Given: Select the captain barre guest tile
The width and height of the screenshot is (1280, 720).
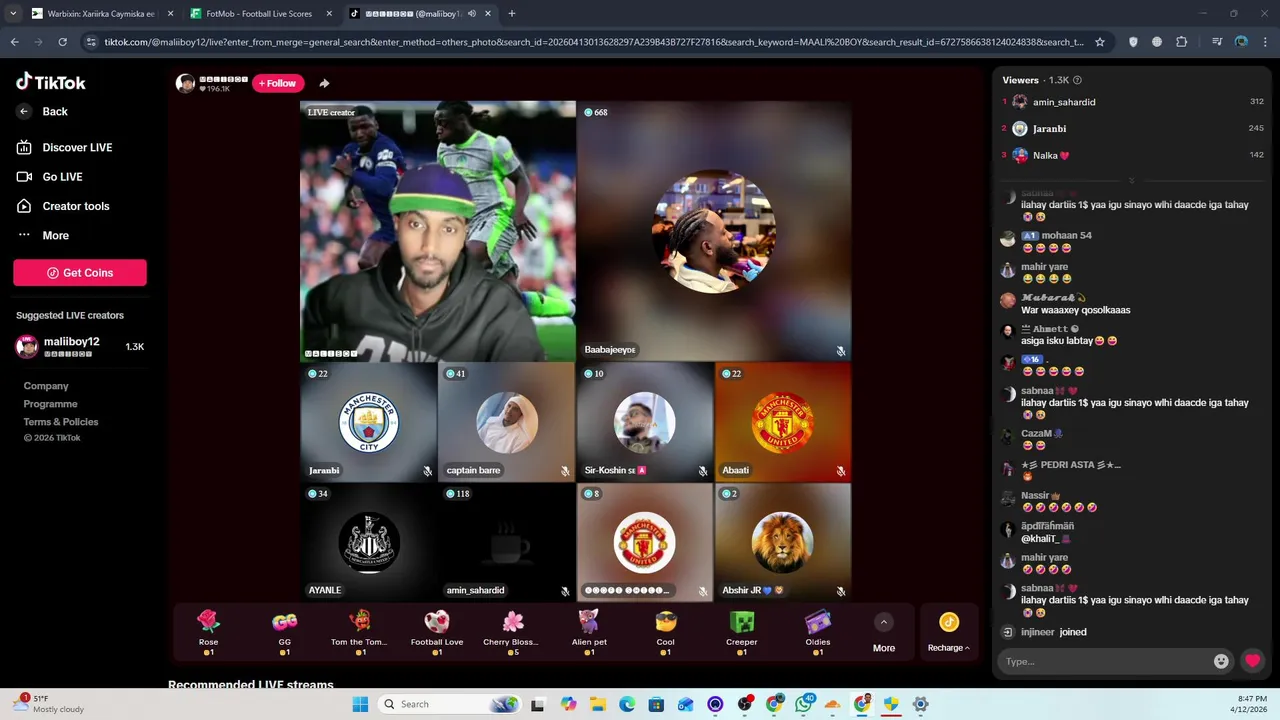Looking at the screenshot, I should coord(507,421).
